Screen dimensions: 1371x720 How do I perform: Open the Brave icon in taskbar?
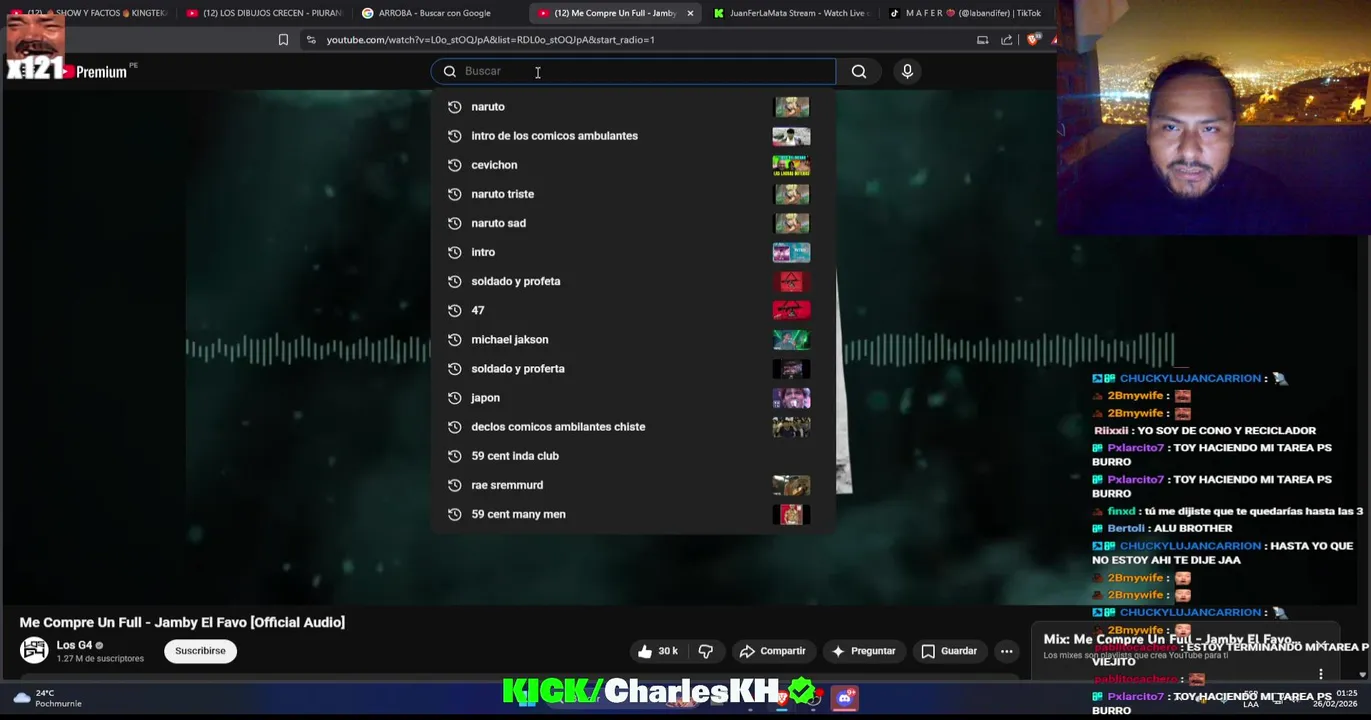click(781, 698)
